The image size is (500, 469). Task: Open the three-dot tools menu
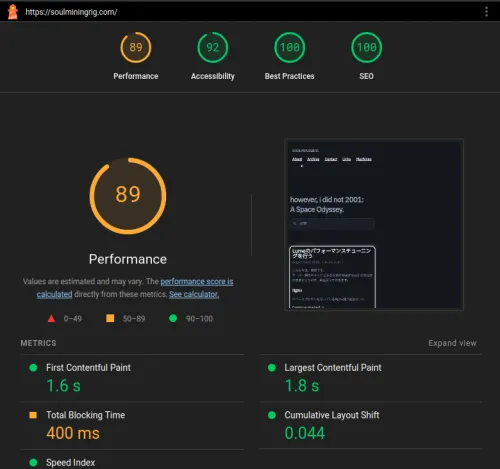(486, 12)
